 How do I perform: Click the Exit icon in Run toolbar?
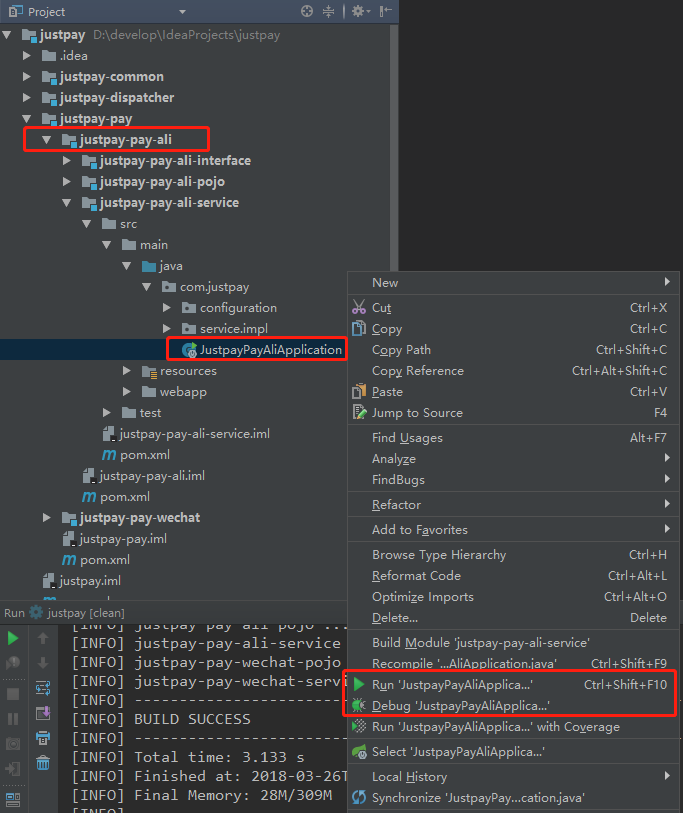tap(13, 769)
